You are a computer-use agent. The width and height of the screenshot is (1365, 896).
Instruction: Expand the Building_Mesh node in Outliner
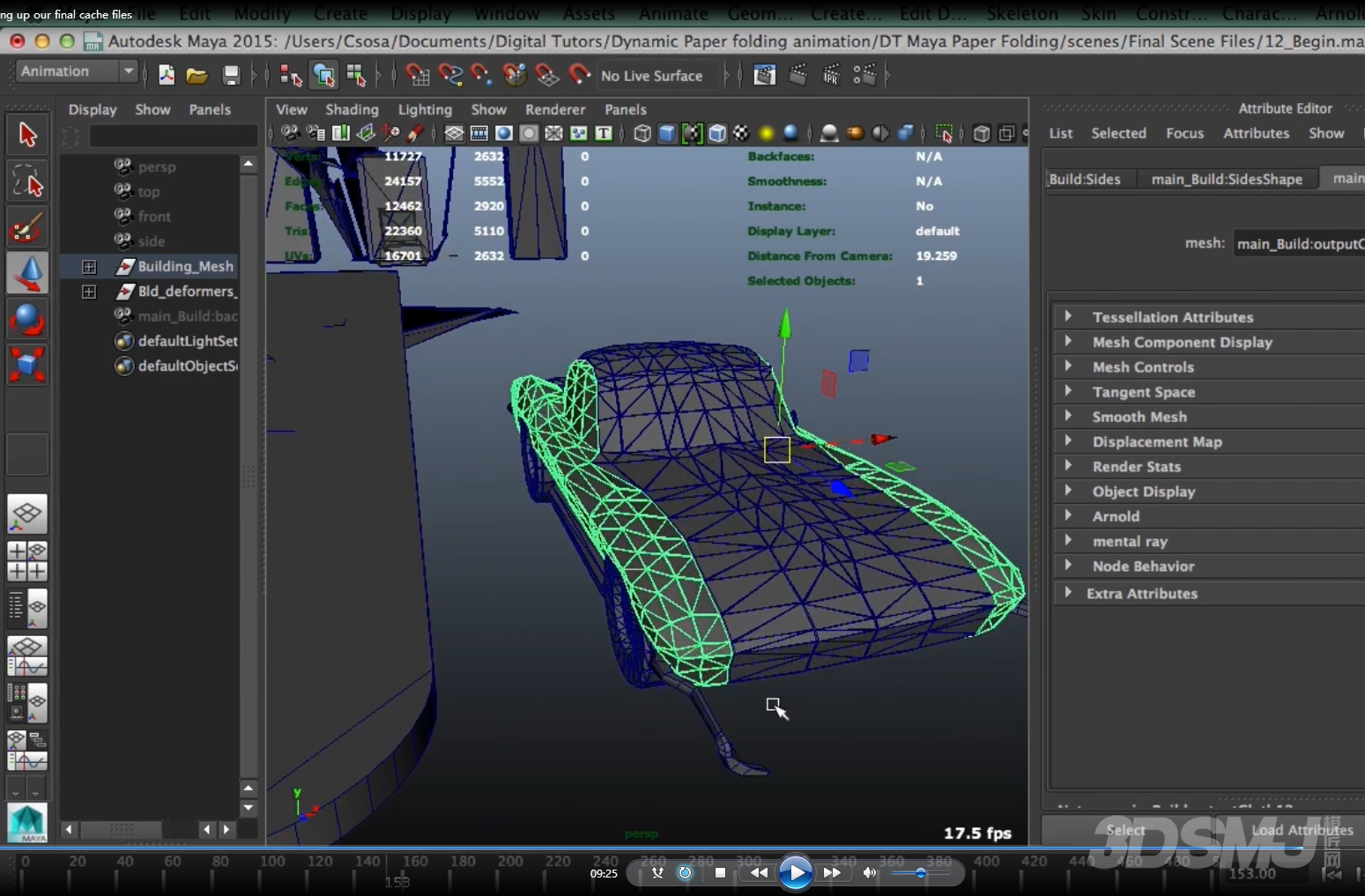pos(89,266)
